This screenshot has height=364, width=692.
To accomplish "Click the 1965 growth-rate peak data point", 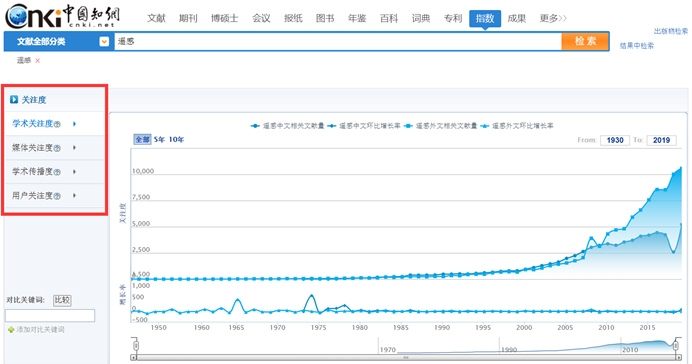I will [x=237, y=300].
